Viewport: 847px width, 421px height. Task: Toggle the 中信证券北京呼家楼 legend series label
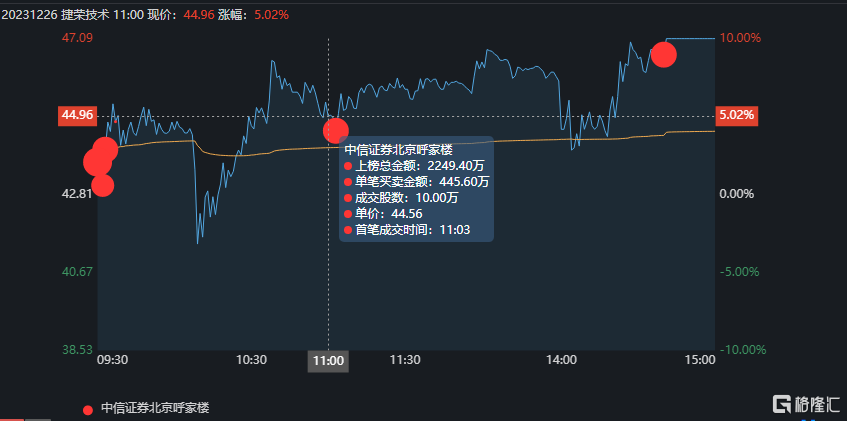coord(155,408)
